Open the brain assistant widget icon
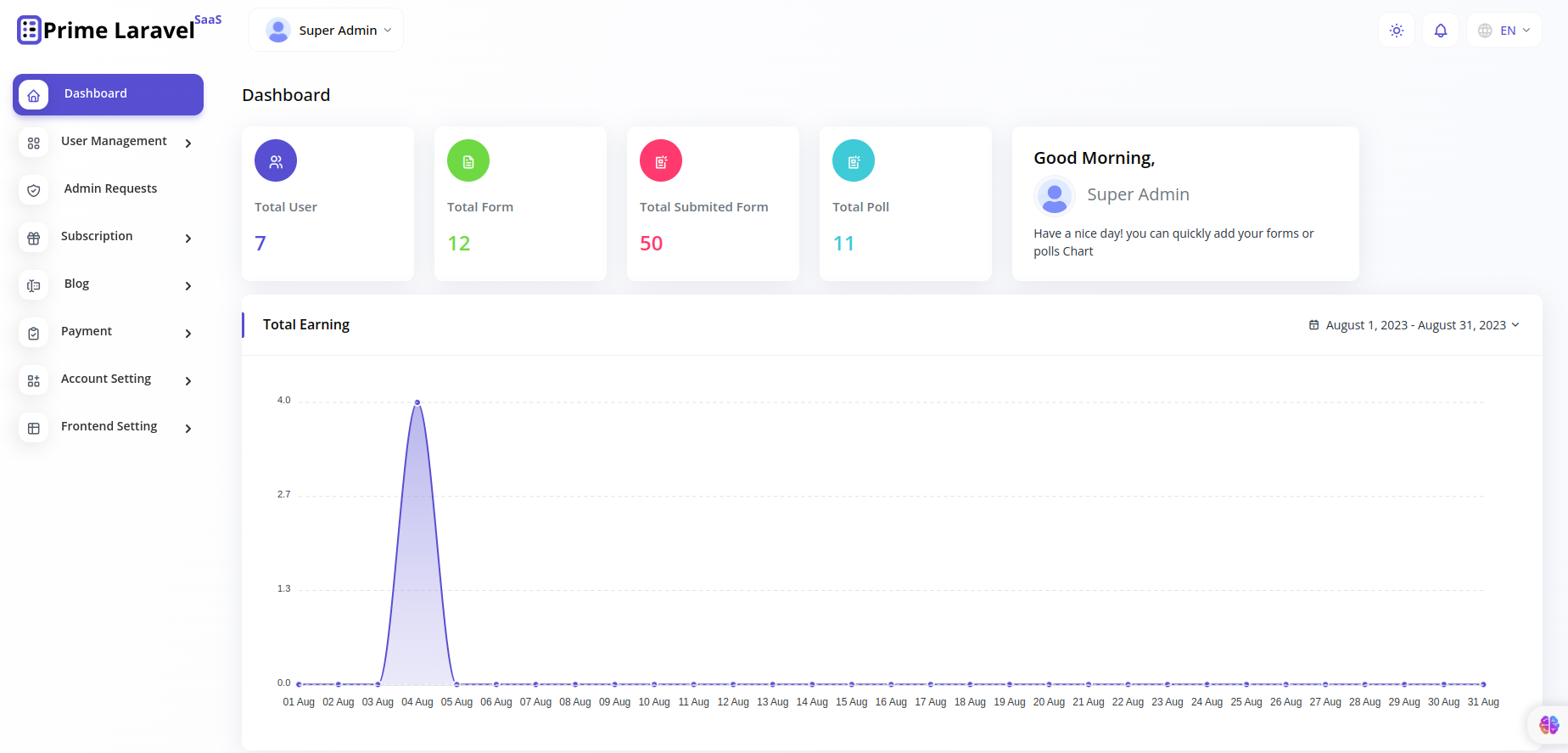The image size is (1568, 753). point(1548,724)
